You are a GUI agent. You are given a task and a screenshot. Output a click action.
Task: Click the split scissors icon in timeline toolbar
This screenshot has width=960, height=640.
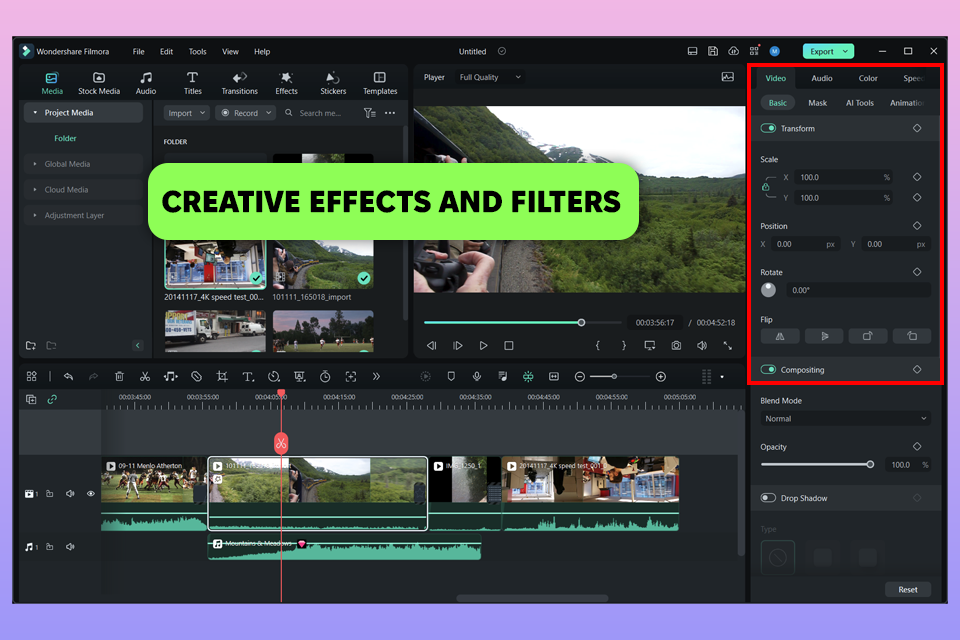pyautogui.click(x=145, y=377)
